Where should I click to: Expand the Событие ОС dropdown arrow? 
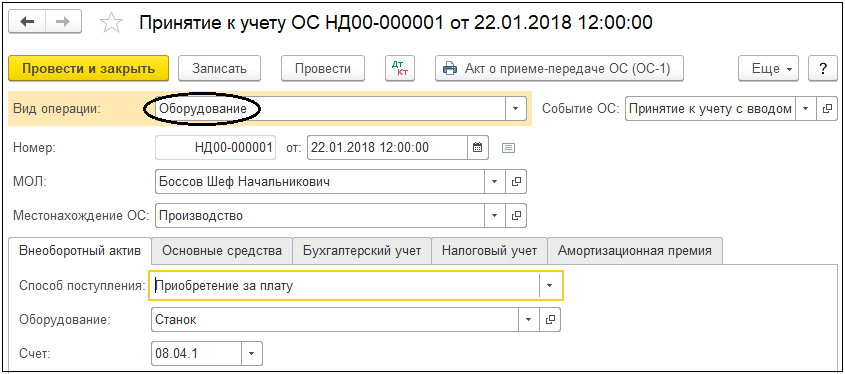[806, 108]
